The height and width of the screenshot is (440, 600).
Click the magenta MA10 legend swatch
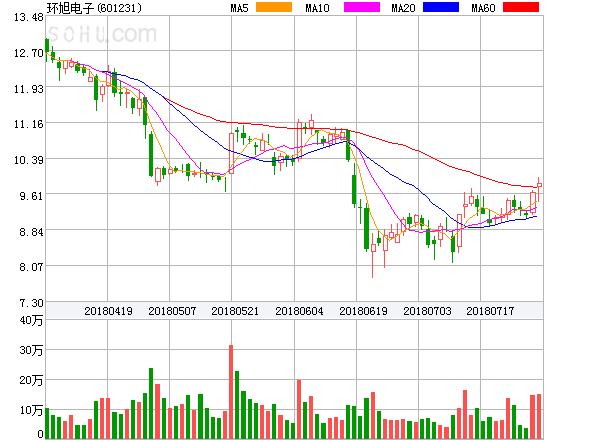(x=362, y=7)
